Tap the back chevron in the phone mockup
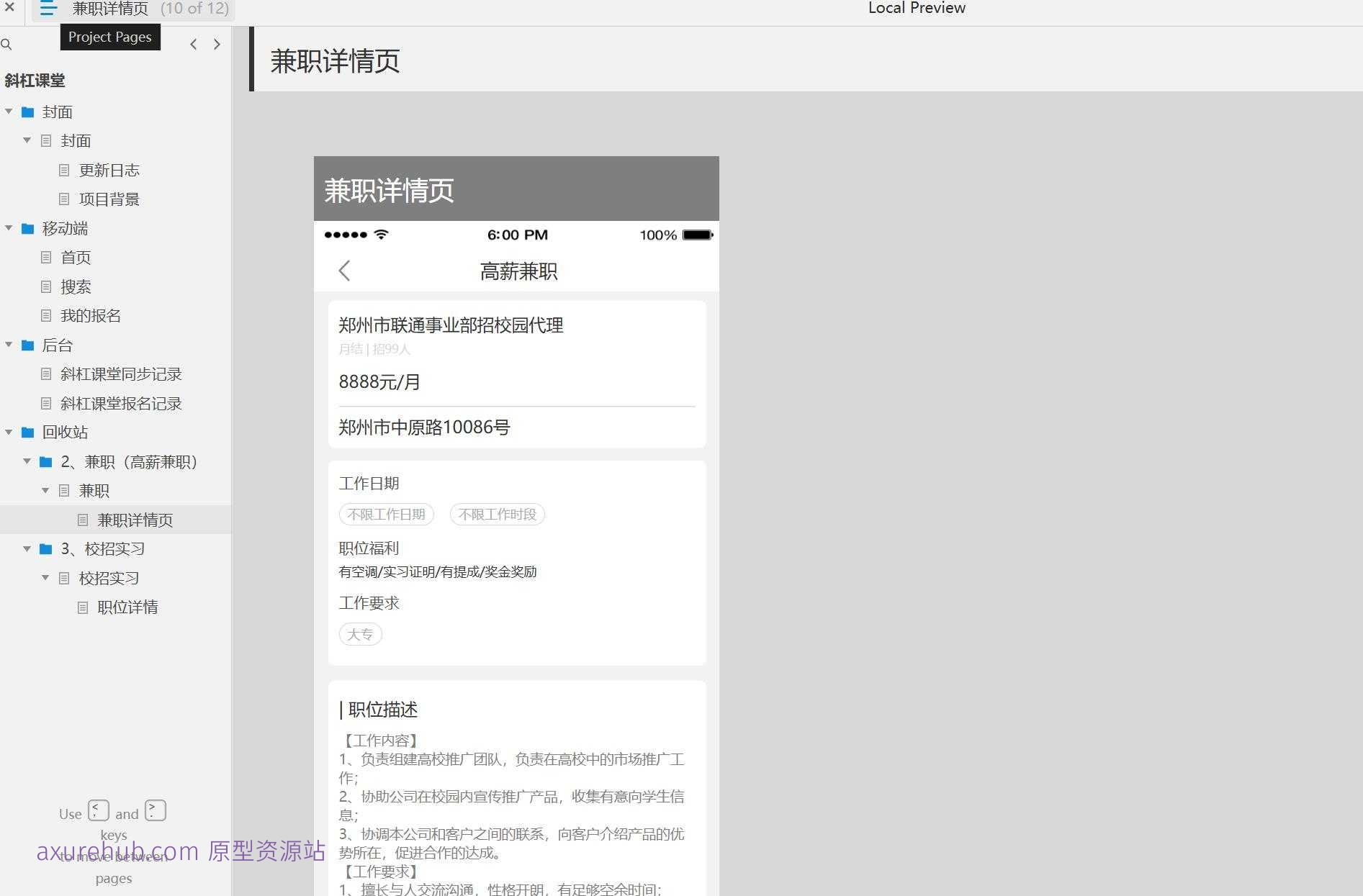 pos(344,271)
